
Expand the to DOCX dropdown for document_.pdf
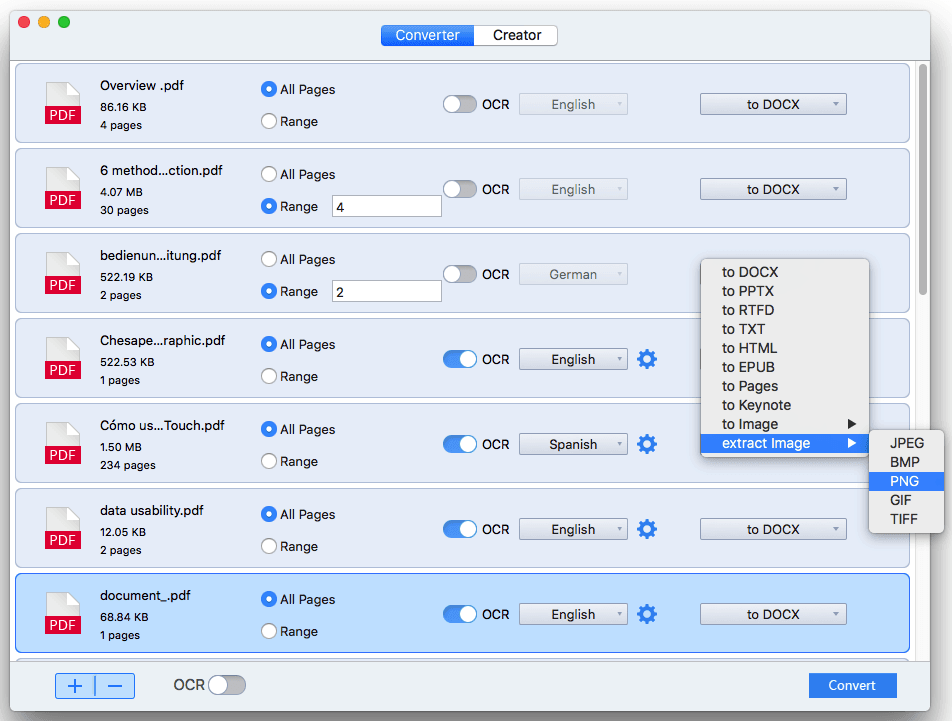click(773, 614)
